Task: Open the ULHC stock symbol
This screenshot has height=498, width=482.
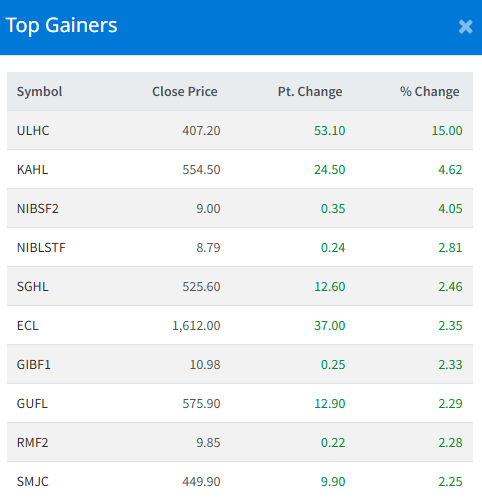Action: [x=33, y=130]
